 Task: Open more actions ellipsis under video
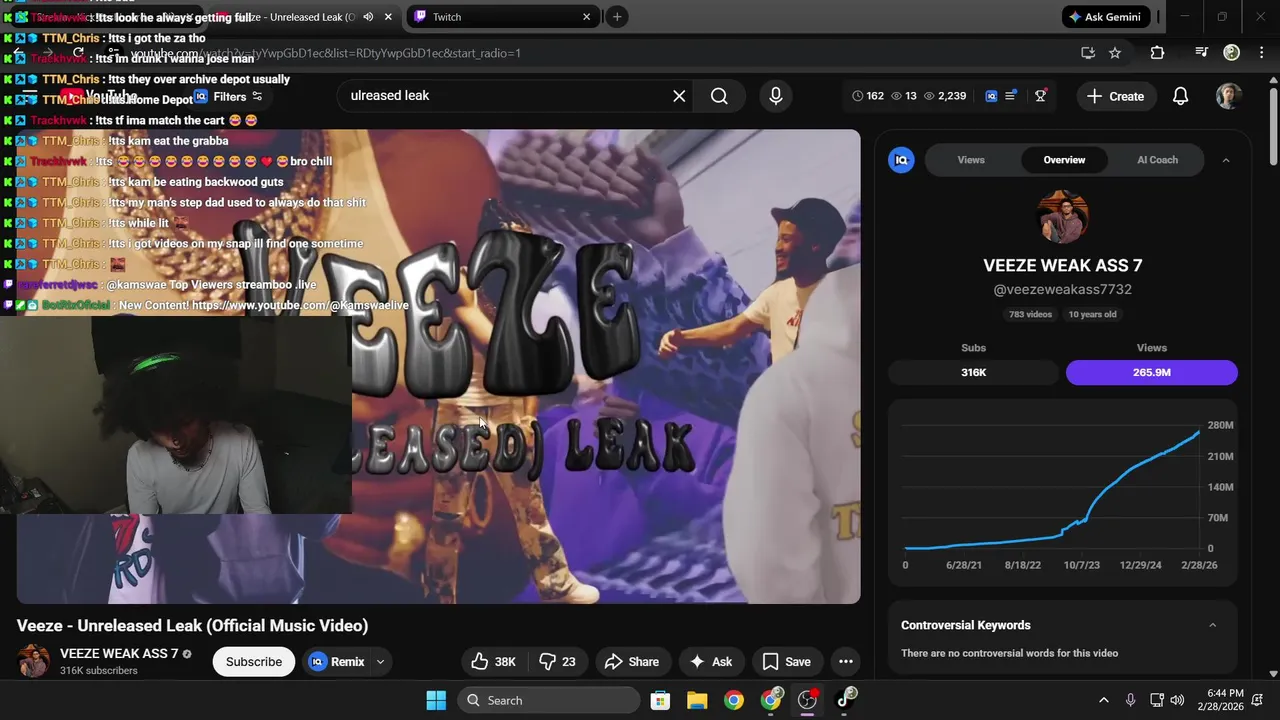[846, 661]
